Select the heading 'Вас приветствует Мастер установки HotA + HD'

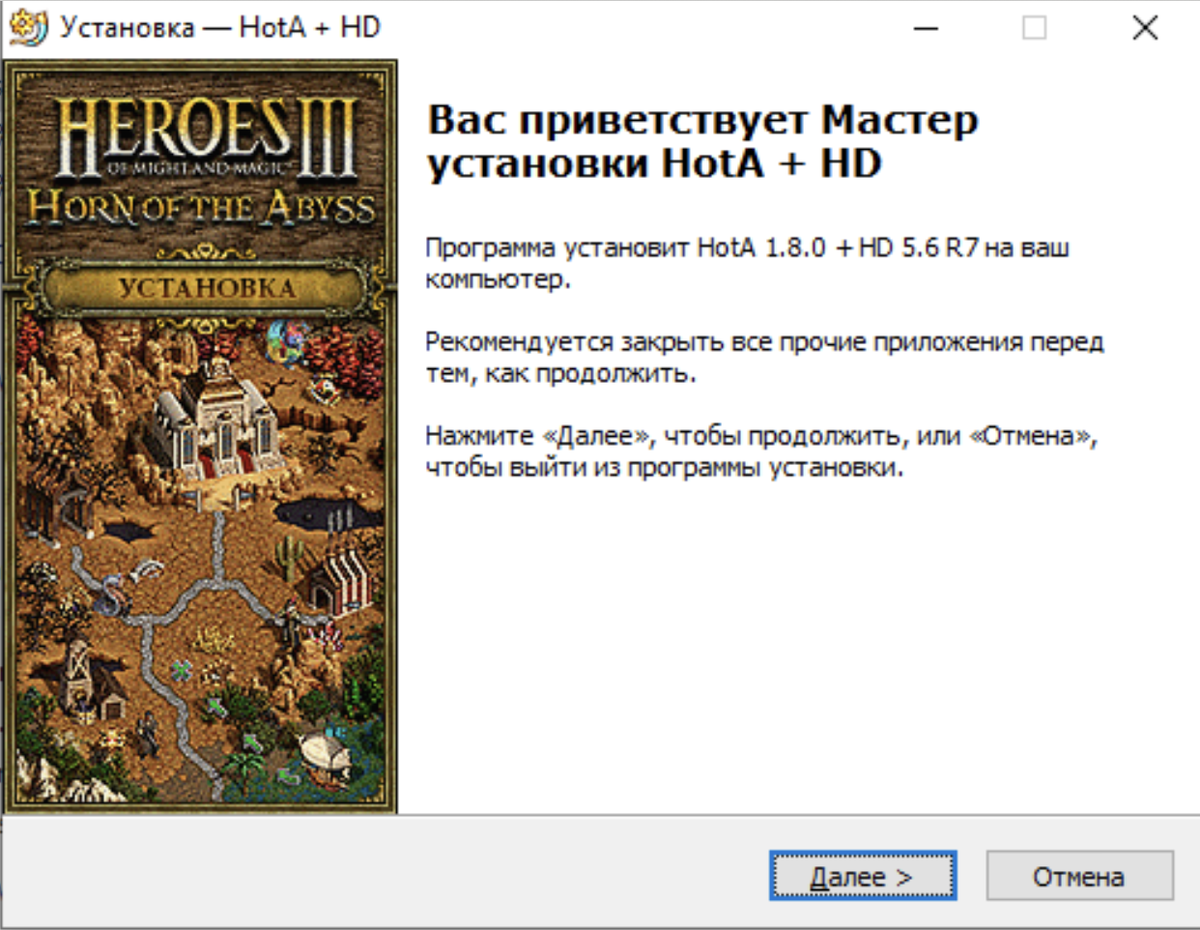[x=703, y=142]
